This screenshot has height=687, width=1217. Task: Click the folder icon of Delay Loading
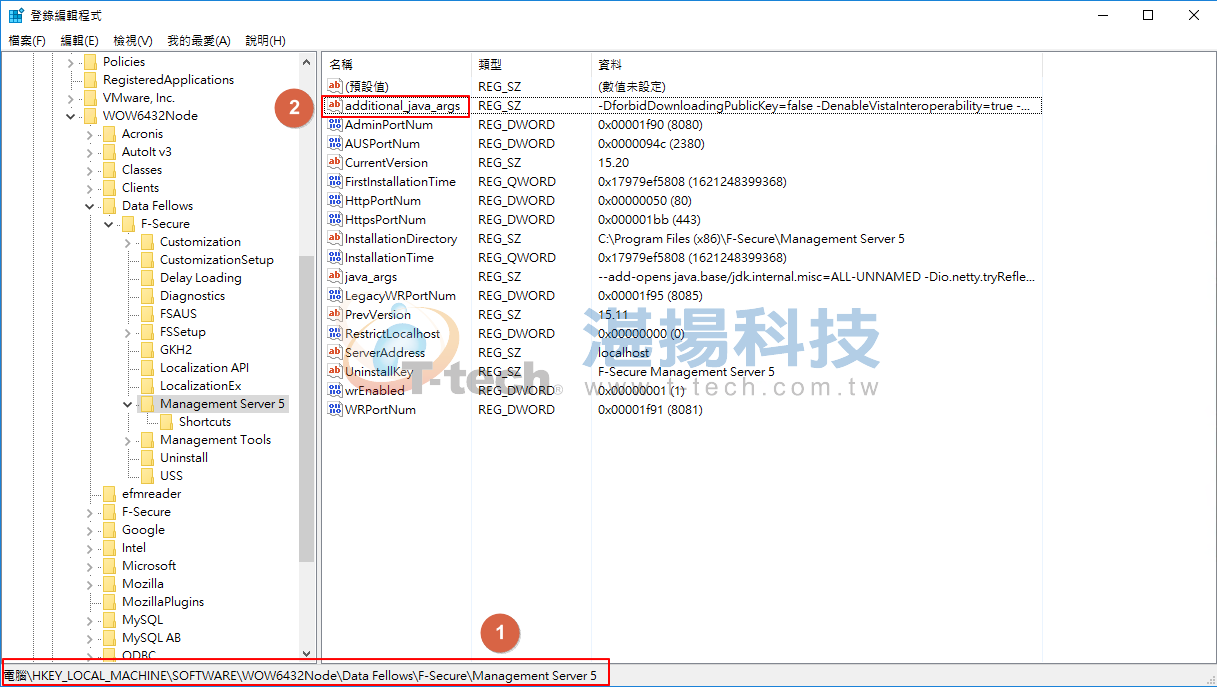click(147, 278)
